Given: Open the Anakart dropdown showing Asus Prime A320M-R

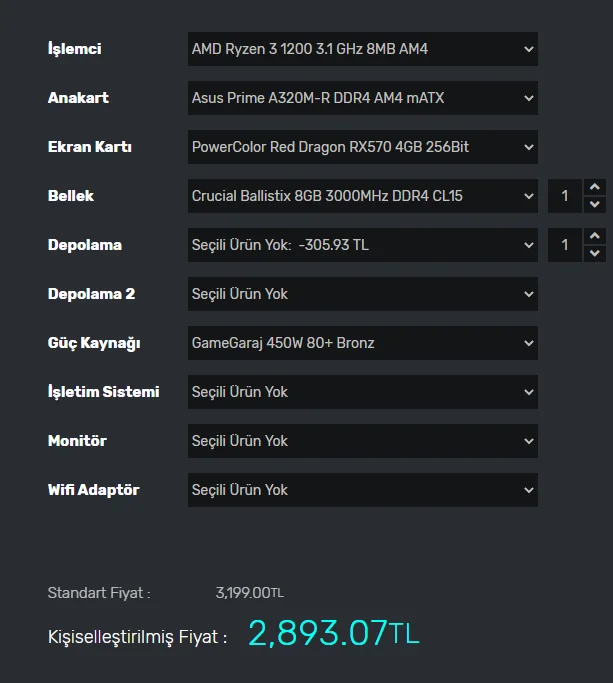Looking at the screenshot, I should (362, 98).
